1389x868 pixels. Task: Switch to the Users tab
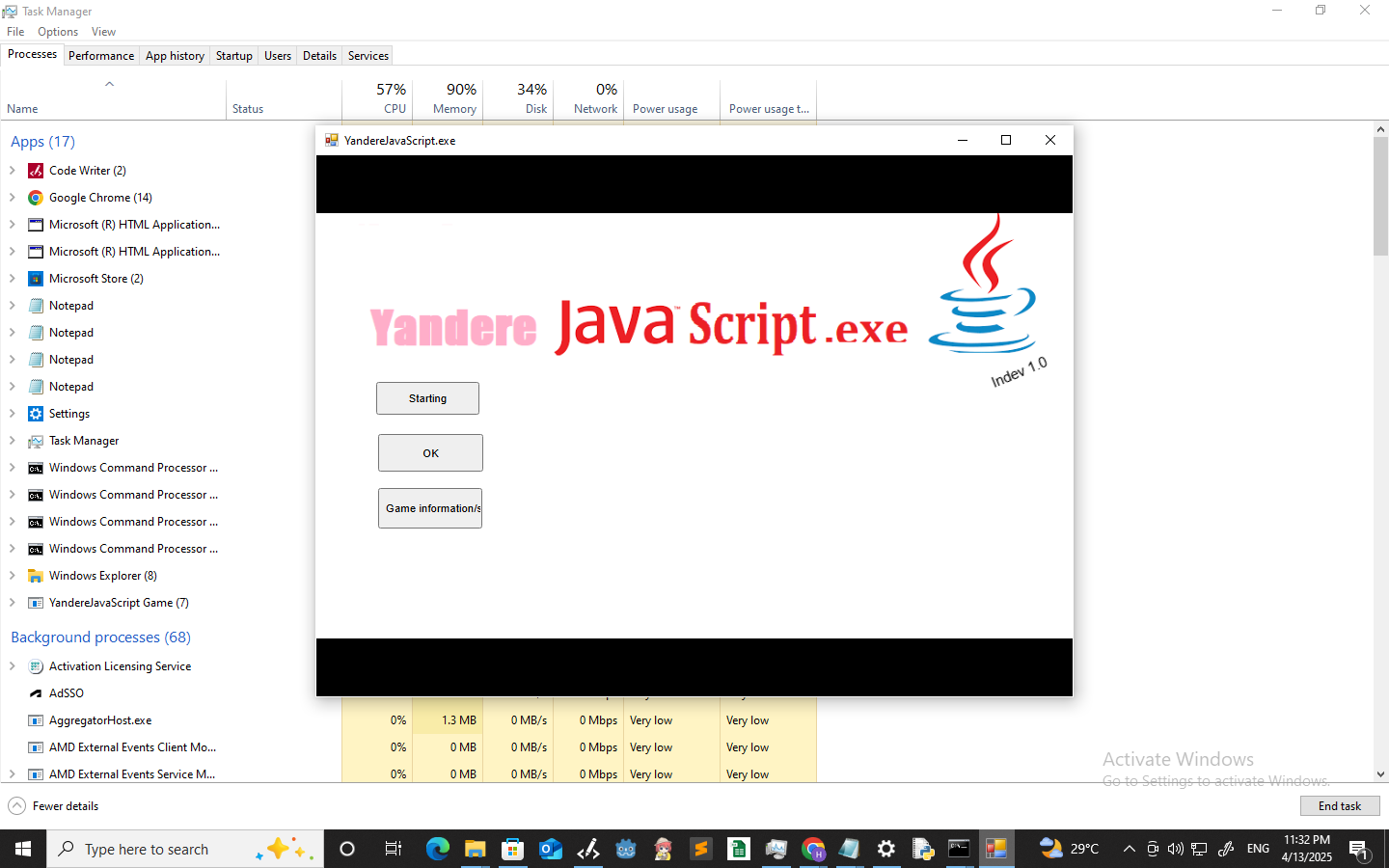(x=278, y=56)
